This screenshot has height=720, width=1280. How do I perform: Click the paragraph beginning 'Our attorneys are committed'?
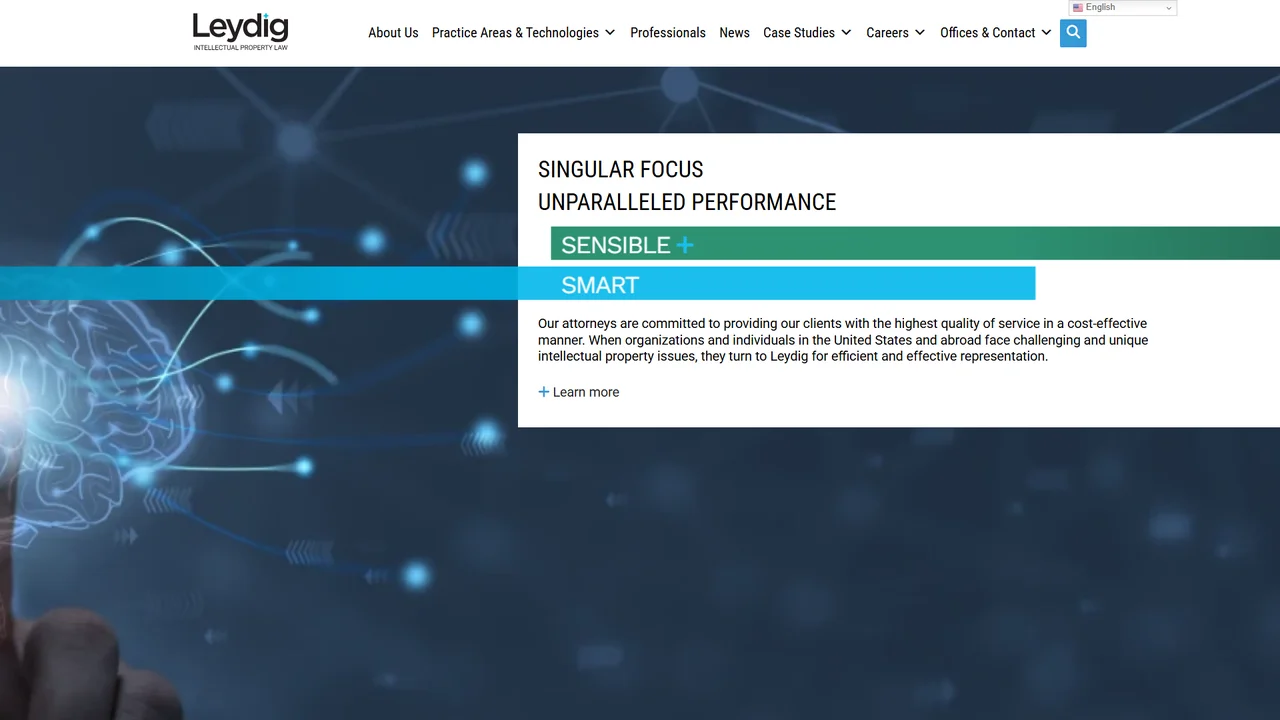[x=843, y=340]
